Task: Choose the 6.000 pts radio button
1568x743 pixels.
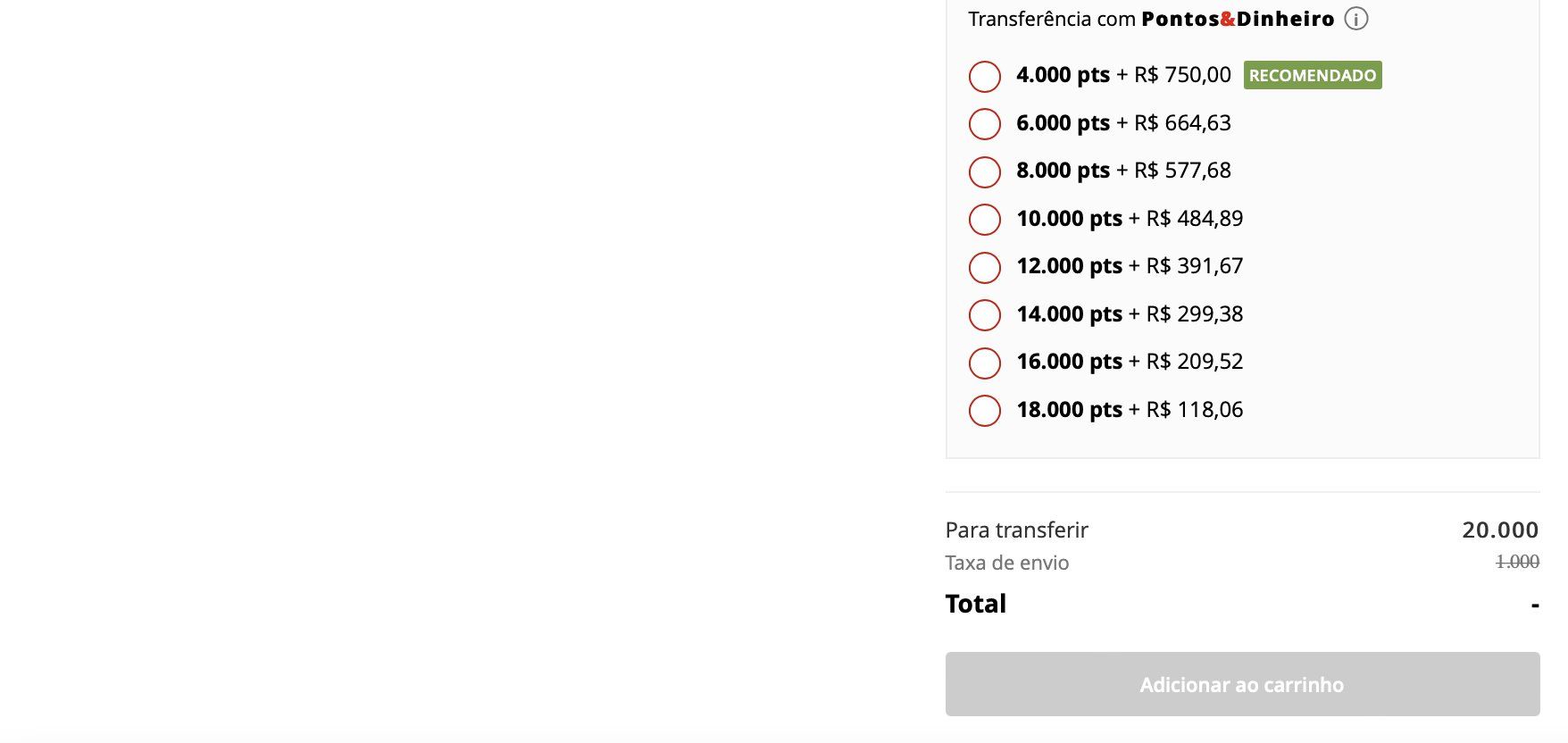Action: [985, 124]
